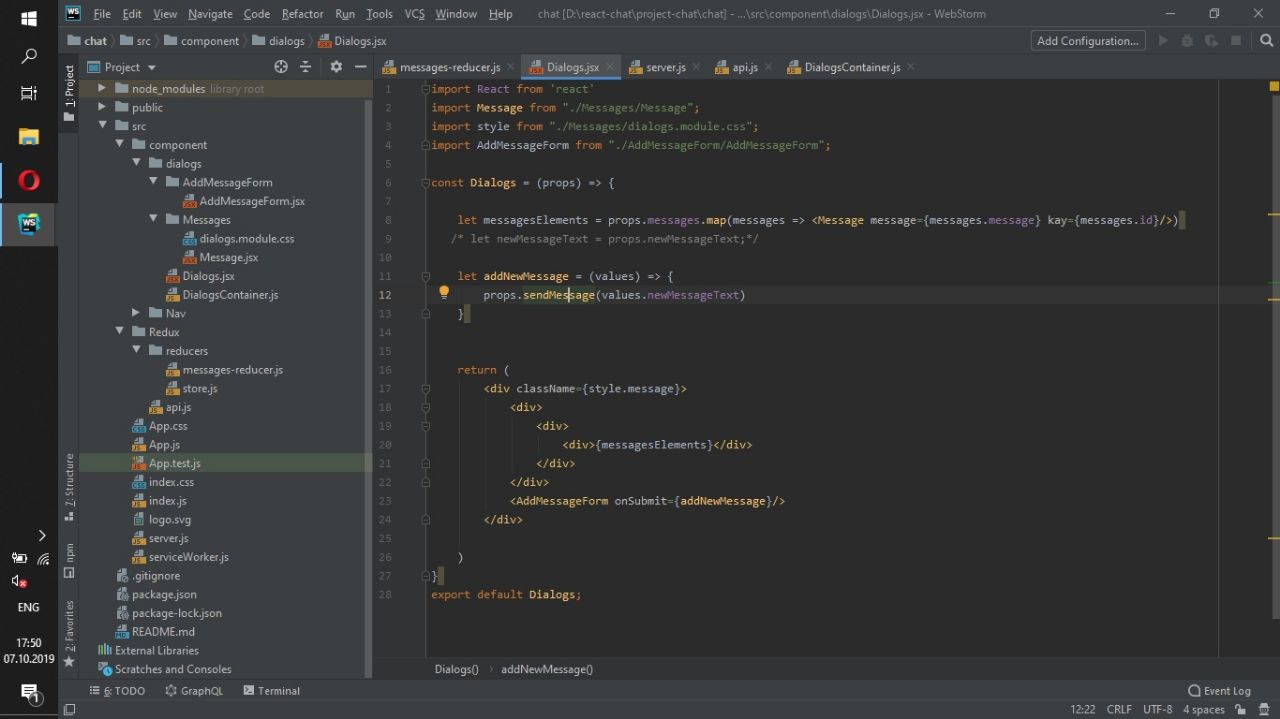Open the Event Log
1280x719 pixels.
pyautogui.click(x=1219, y=691)
